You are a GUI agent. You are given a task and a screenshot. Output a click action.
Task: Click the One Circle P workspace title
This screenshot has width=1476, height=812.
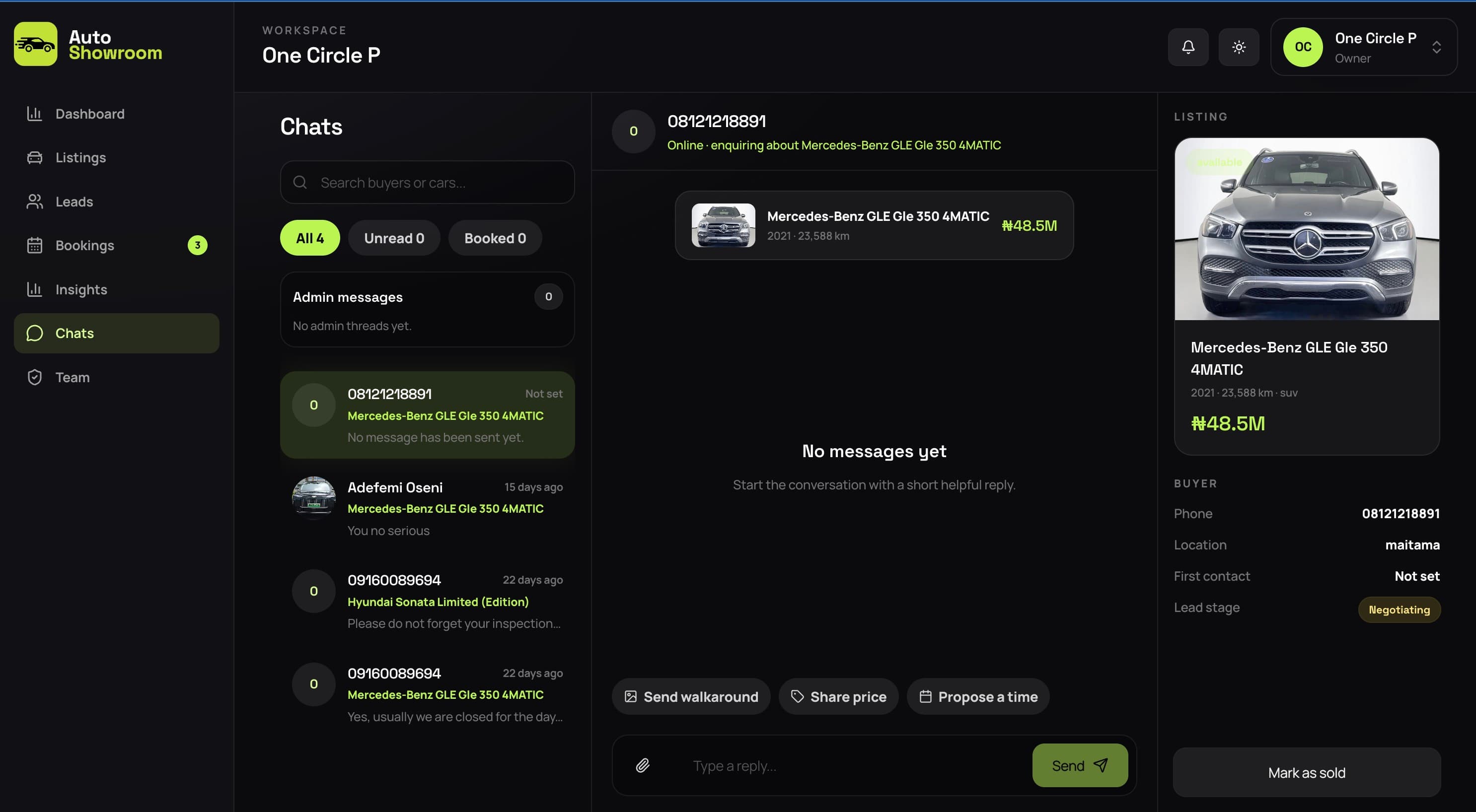(x=321, y=55)
